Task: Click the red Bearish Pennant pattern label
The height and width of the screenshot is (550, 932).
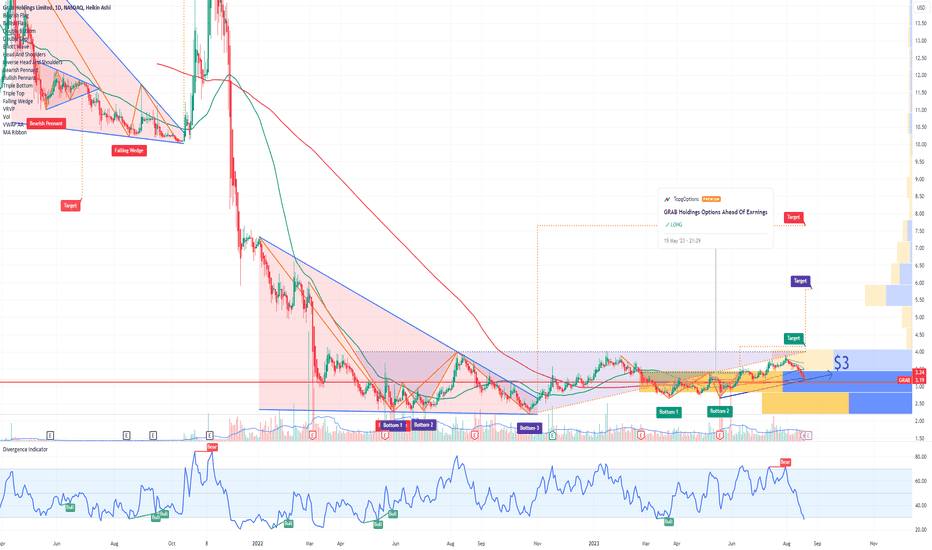Action: coord(46,124)
